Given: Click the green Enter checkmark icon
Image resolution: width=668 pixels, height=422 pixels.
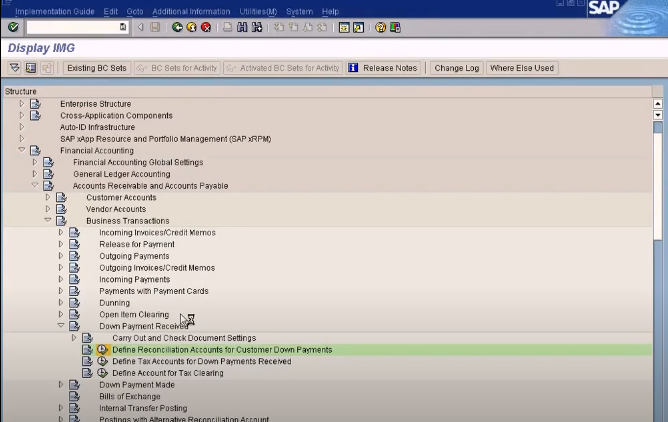Looking at the screenshot, I should pyautogui.click(x=13, y=27).
